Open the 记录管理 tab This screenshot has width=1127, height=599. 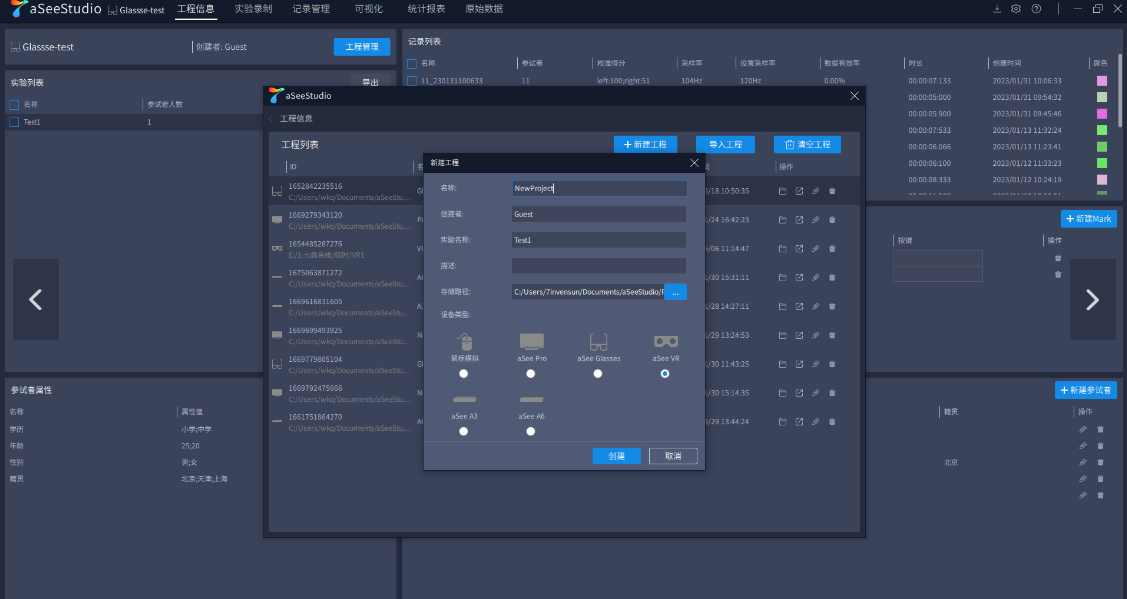(311, 9)
